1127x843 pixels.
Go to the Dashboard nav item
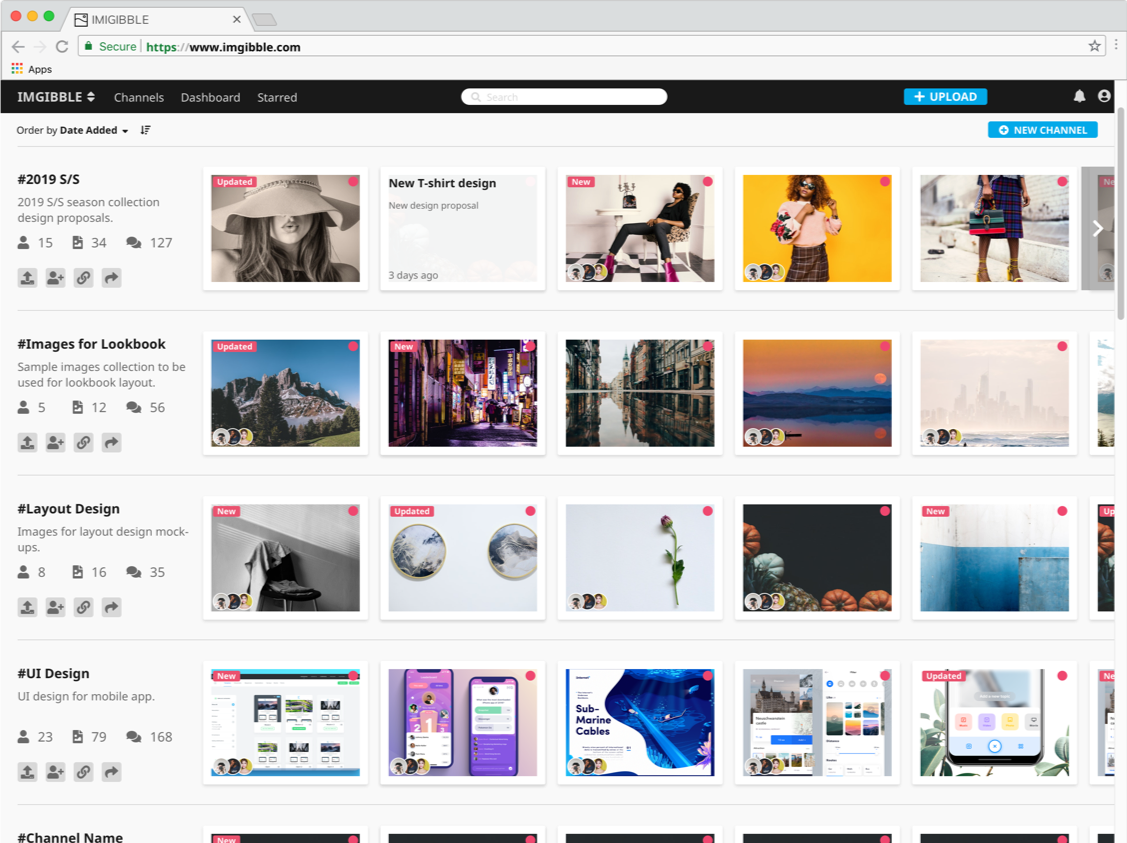click(x=211, y=97)
